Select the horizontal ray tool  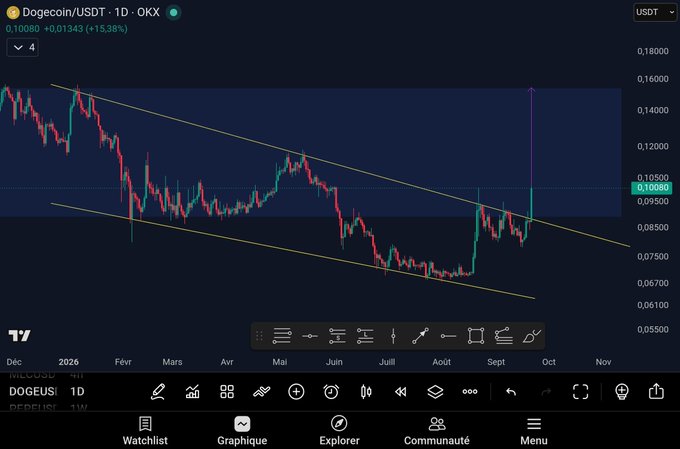[448, 336]
